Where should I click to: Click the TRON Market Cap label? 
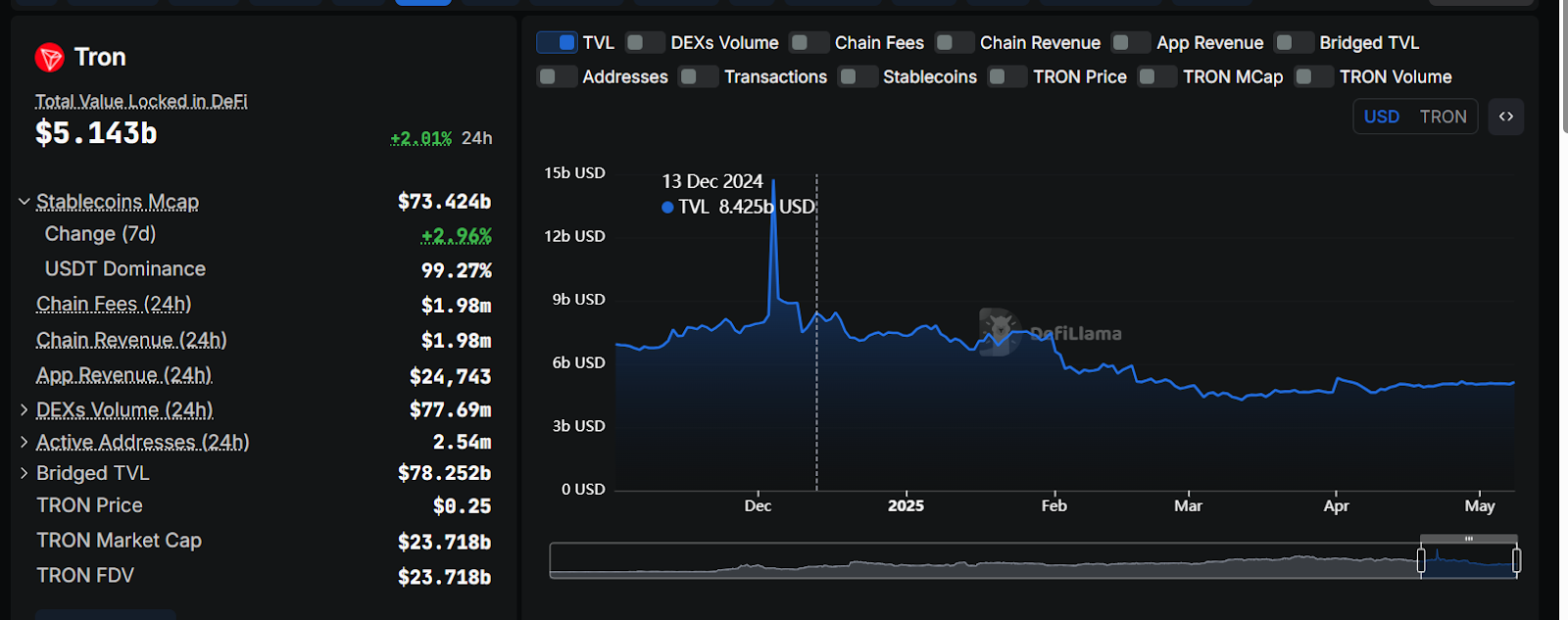pos(119,541)
